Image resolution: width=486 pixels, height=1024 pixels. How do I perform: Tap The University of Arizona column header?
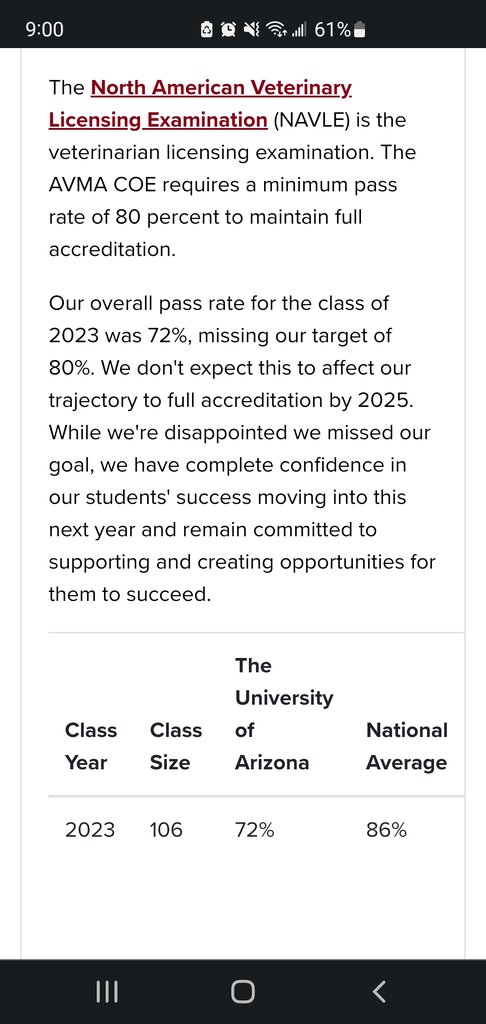284,714
